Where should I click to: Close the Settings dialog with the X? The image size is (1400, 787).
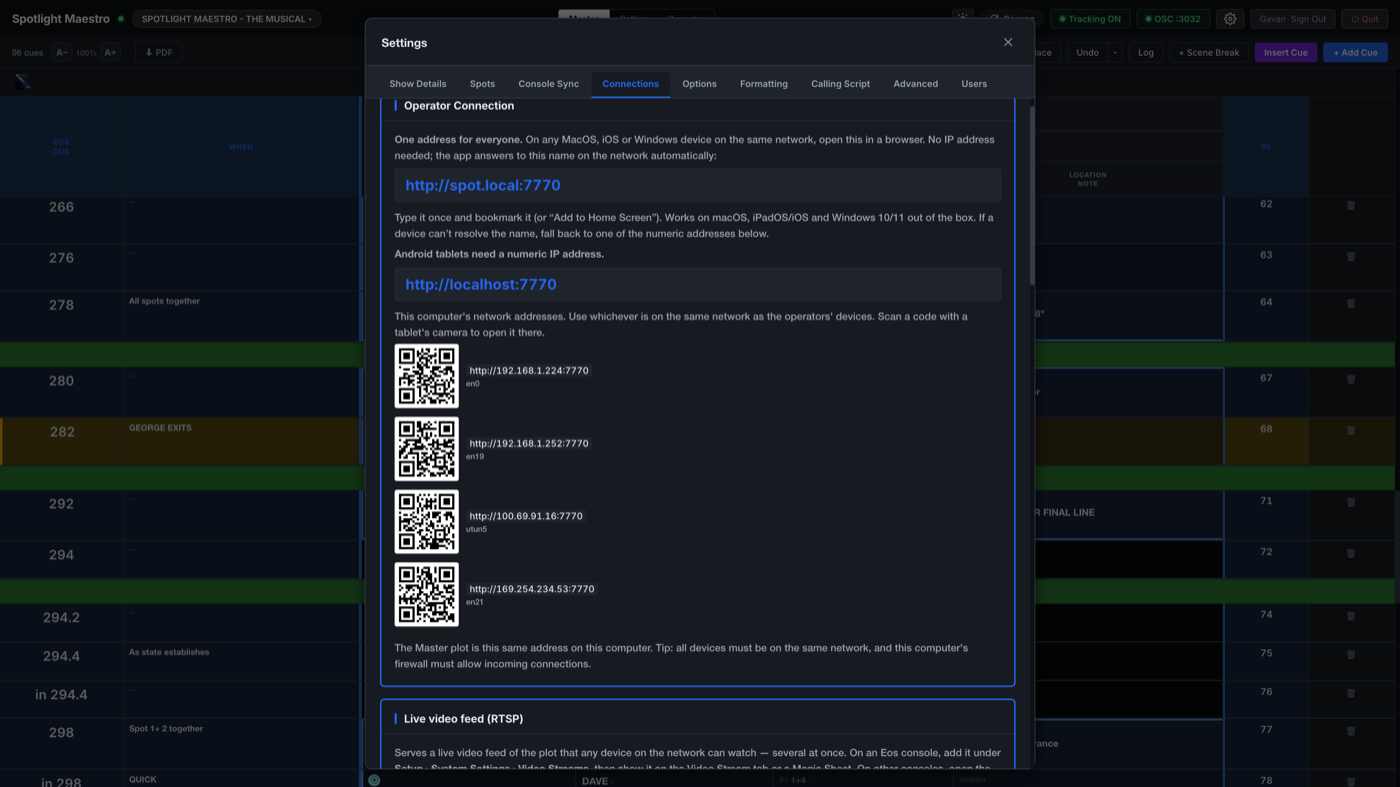pyautogui.click(x=1008, y=42)
